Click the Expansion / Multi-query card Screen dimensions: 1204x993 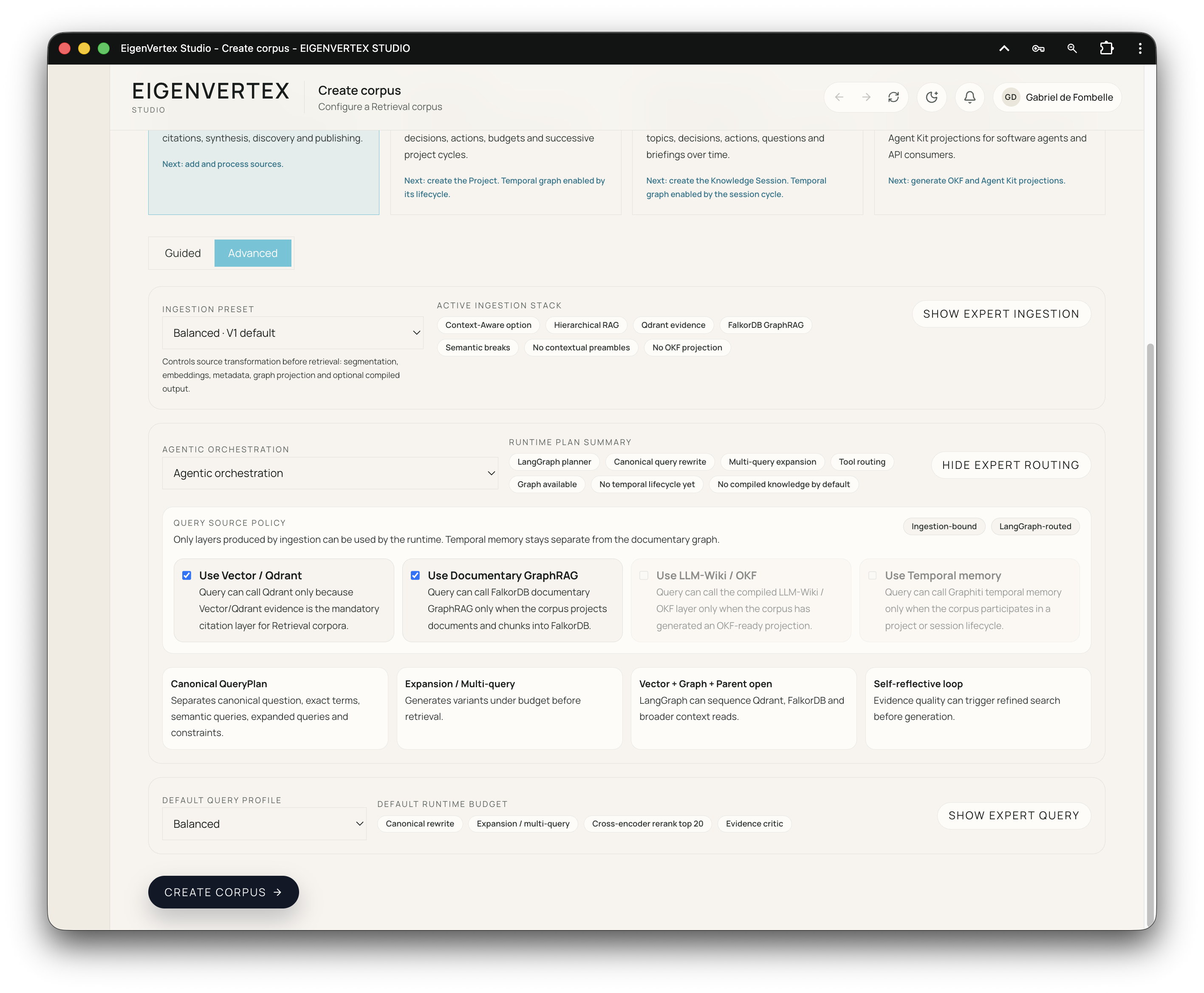coord(509,708)
